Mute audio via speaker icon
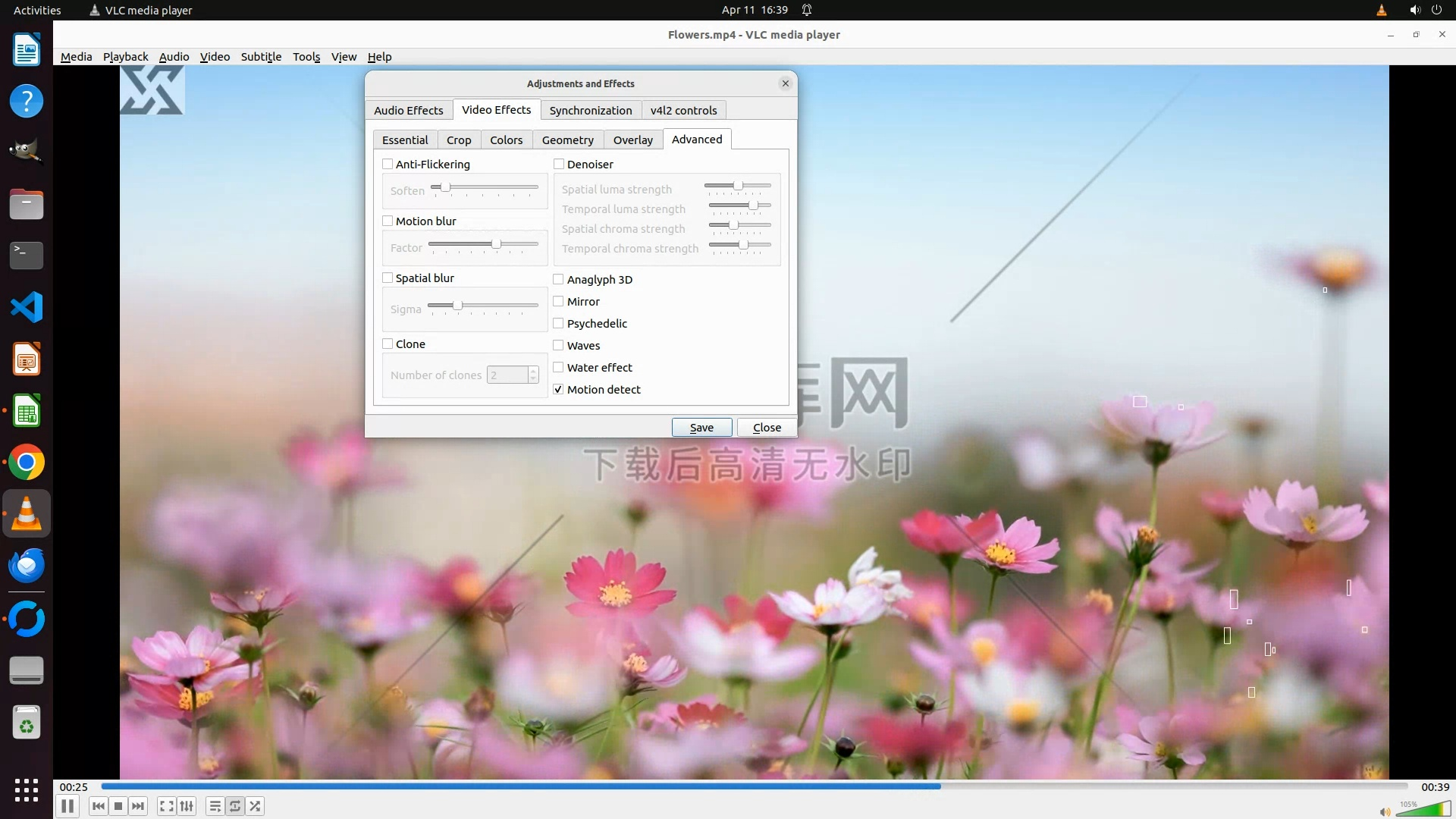 (x=1385, y=811)
